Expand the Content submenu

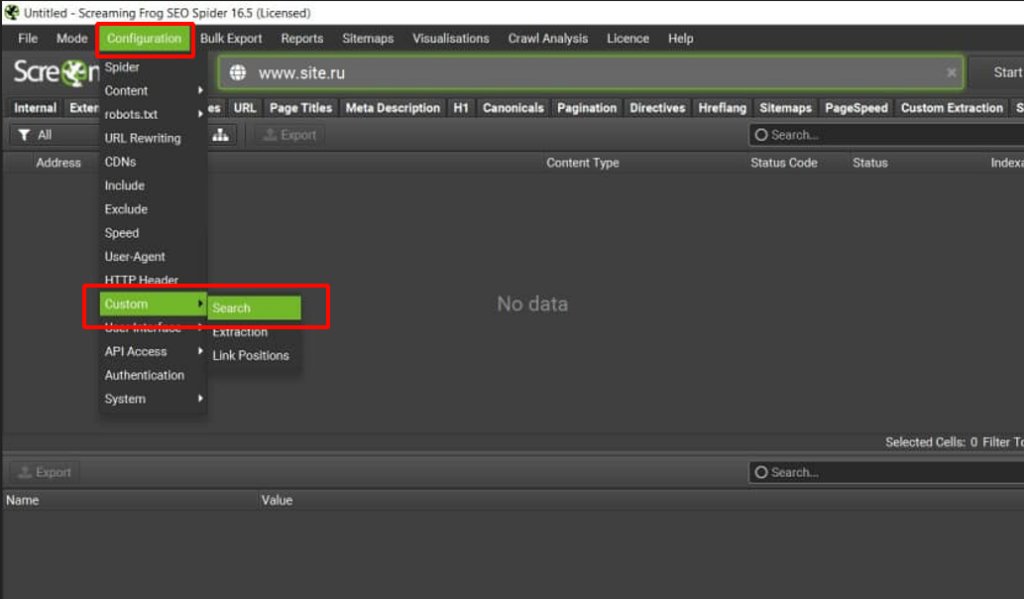click(x=152, y=90)
